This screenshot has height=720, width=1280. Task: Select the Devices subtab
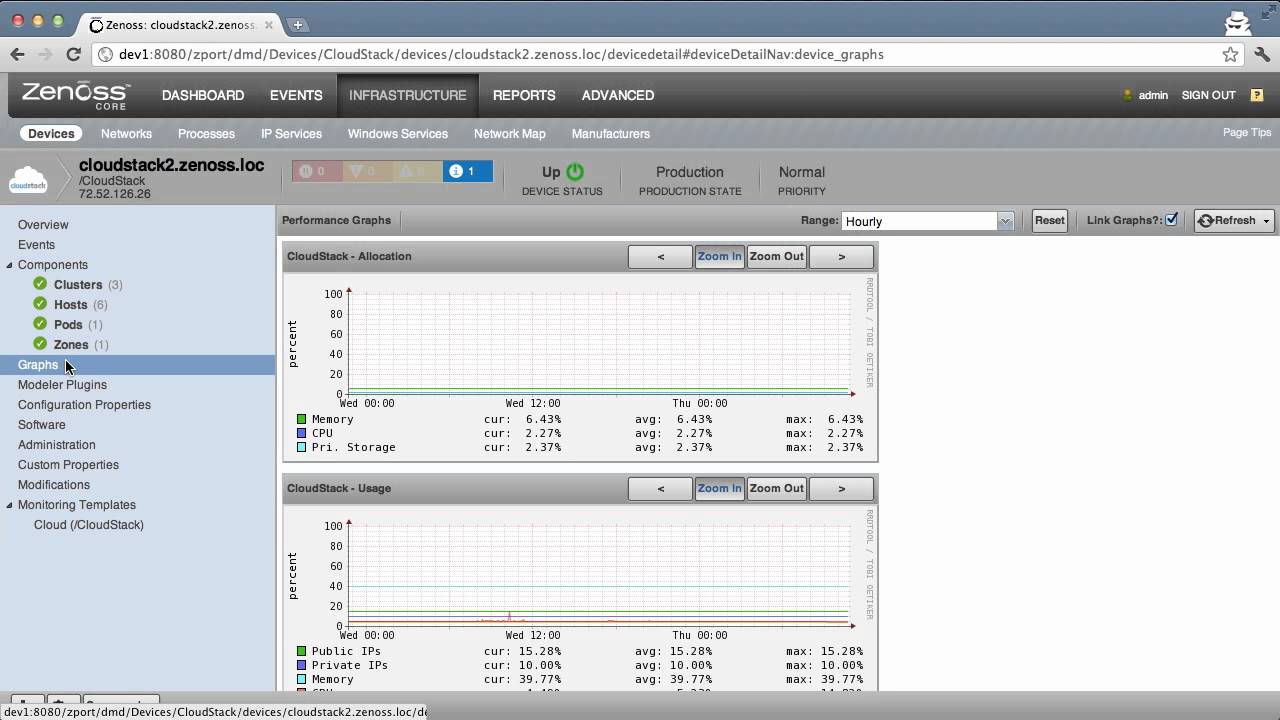[51, 133]
